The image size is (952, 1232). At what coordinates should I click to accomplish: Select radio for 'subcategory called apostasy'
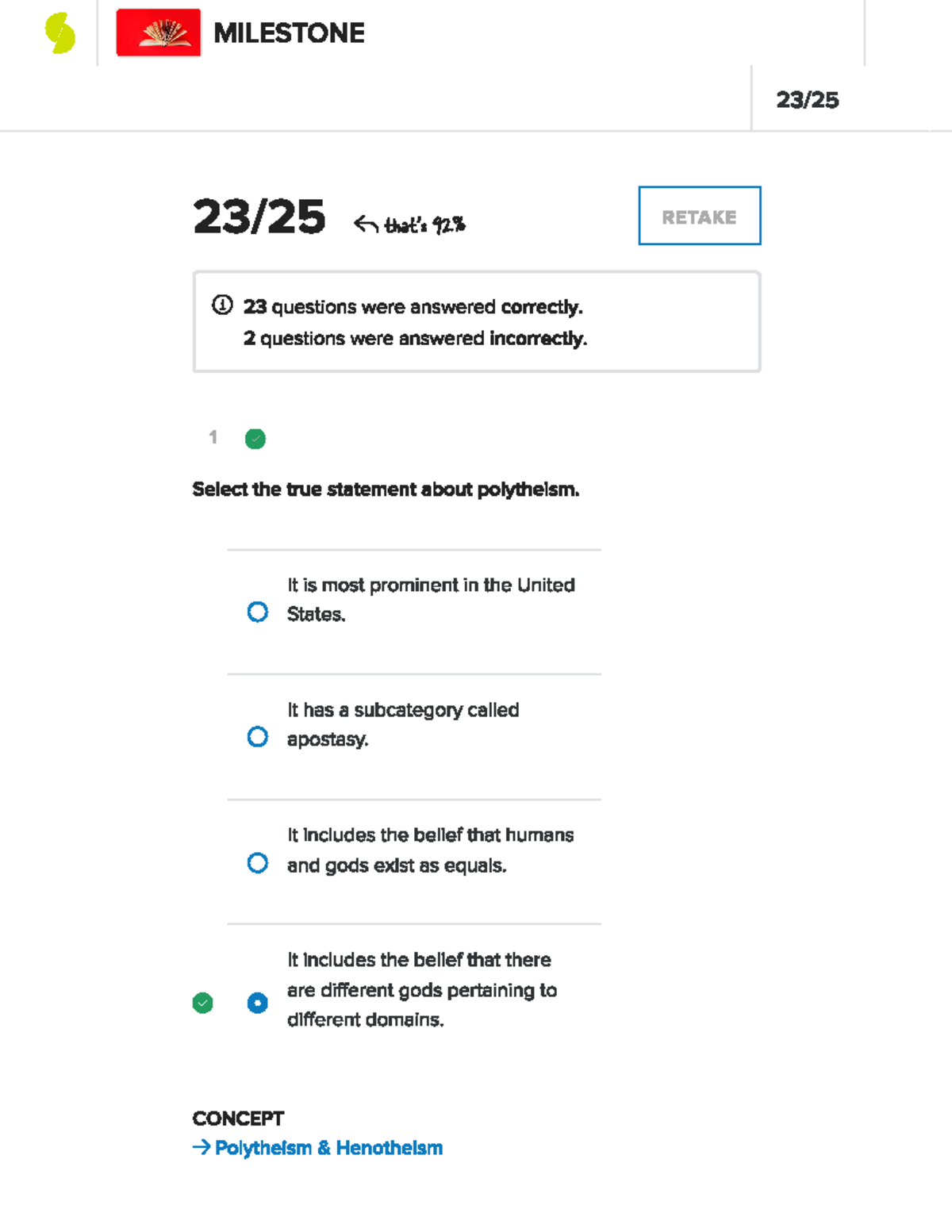(x=258, y=737)
